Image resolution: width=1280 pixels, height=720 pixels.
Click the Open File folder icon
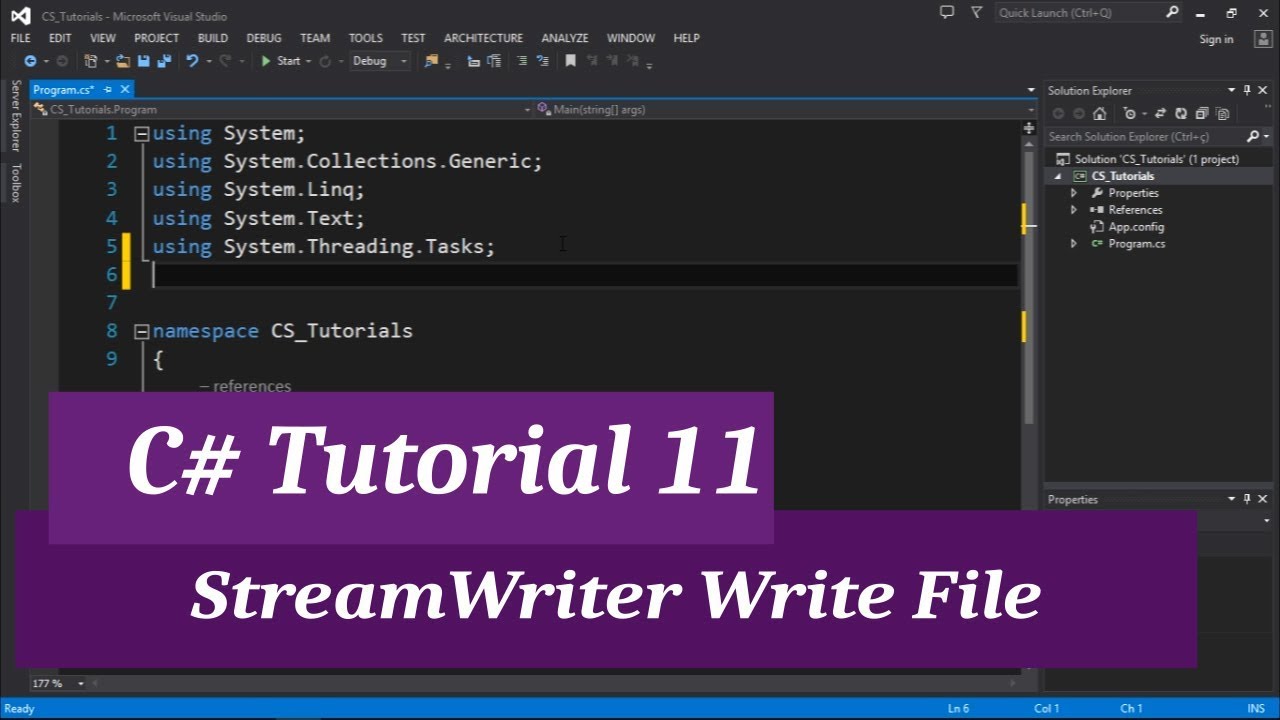tap(123, 61)
